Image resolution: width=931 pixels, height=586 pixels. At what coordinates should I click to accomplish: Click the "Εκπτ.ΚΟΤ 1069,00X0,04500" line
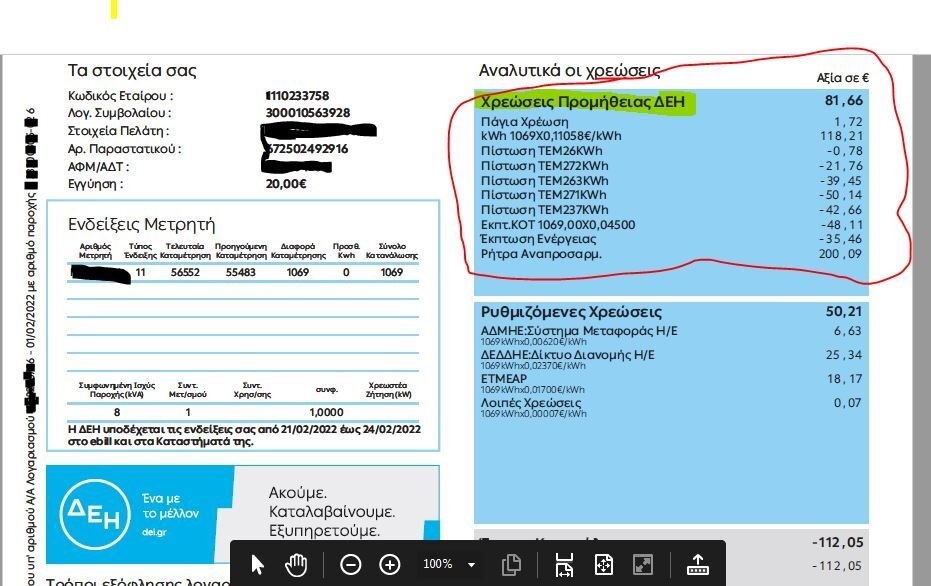(x=558, y=225)
